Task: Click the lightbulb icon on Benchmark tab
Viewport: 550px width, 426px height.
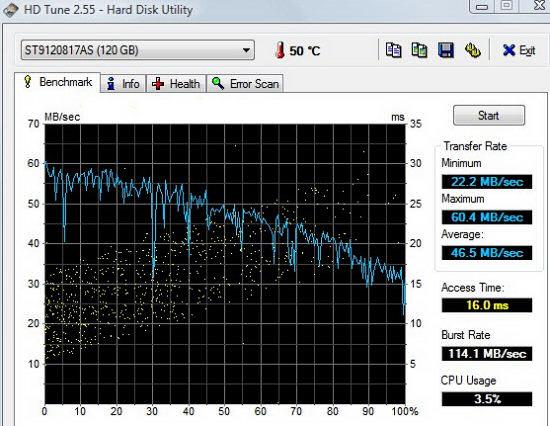Action: [27, 82]
